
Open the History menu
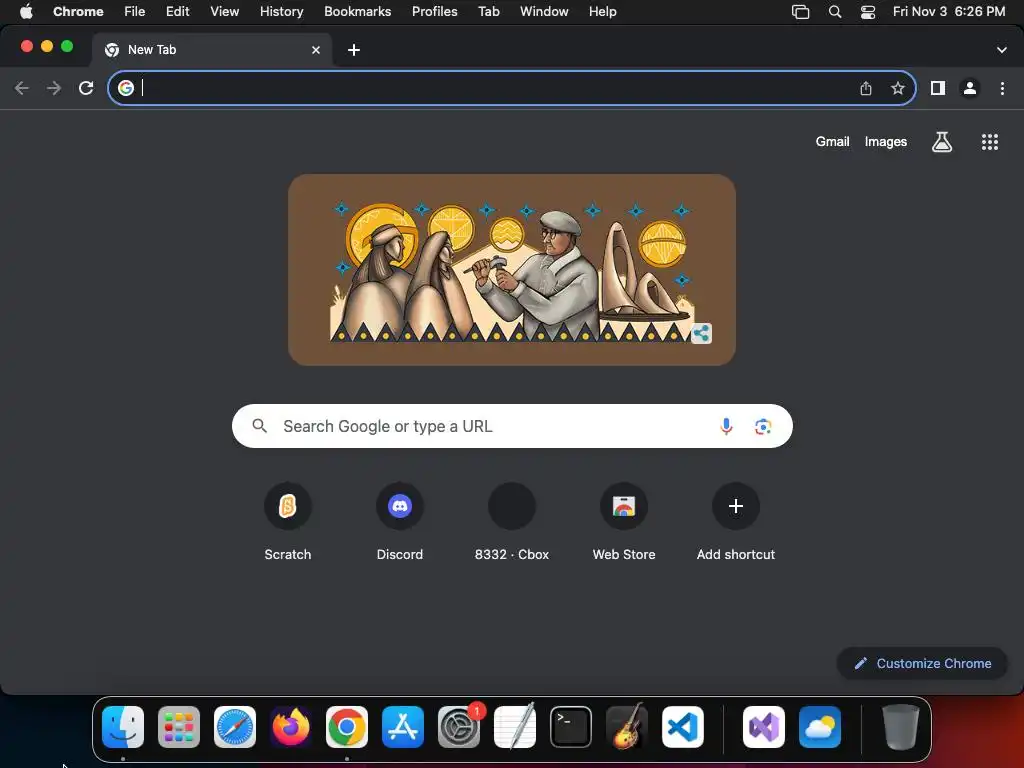pos(281,12)
